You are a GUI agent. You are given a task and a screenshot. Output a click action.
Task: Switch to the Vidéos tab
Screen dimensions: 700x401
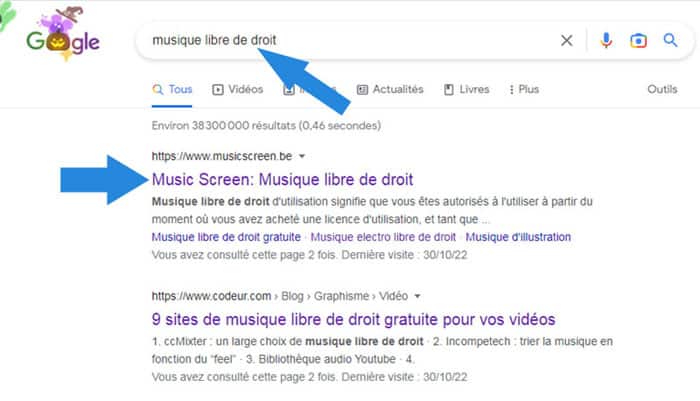point(238,89)
